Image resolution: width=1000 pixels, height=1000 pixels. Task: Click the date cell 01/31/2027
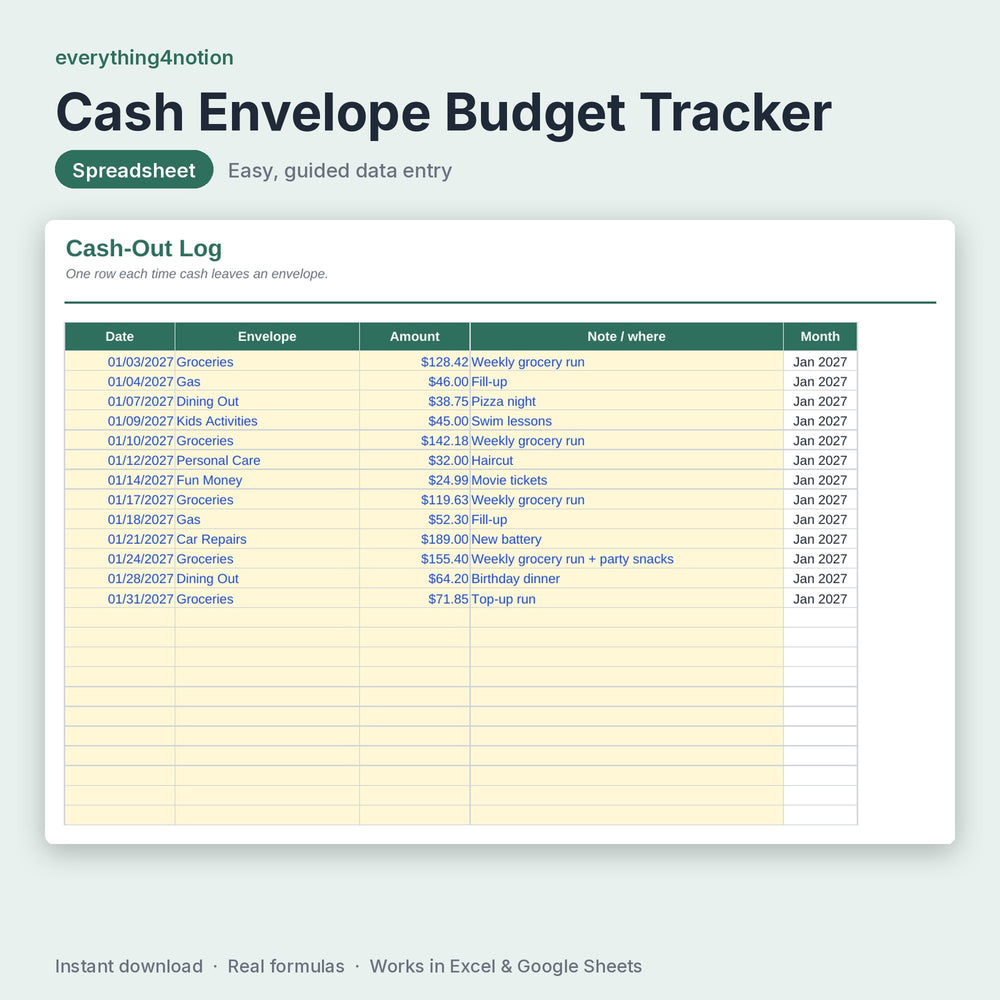pos(120,599)
